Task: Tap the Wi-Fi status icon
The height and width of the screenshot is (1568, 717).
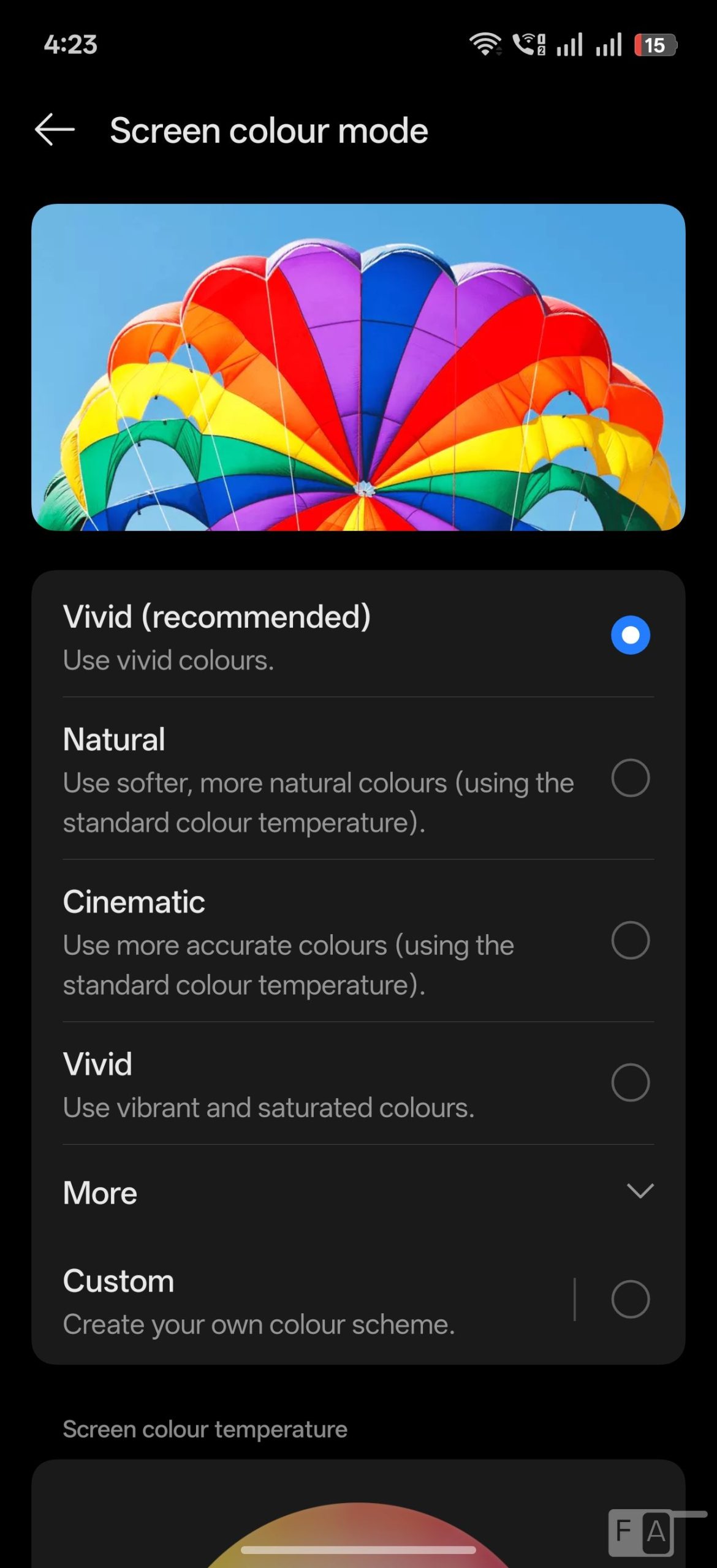Action: pos(485,44)
